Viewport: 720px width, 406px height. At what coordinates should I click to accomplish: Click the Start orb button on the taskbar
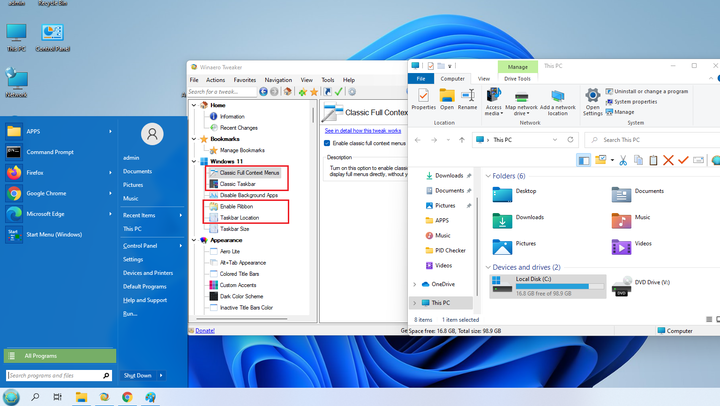click(11, 397)
